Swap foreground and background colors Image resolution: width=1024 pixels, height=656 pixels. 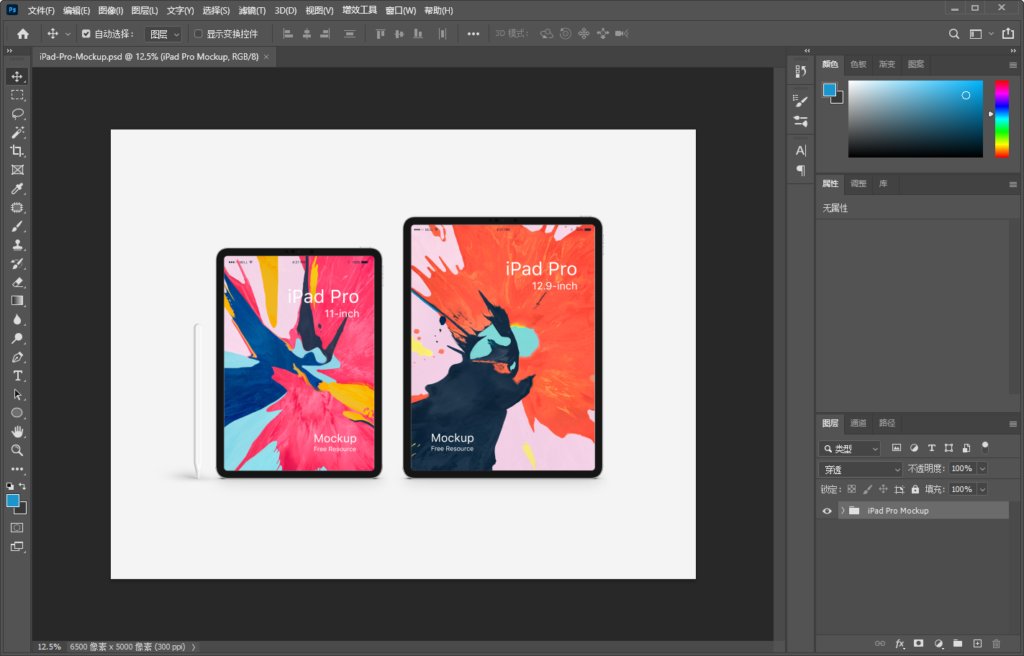[x=22, y=486]
